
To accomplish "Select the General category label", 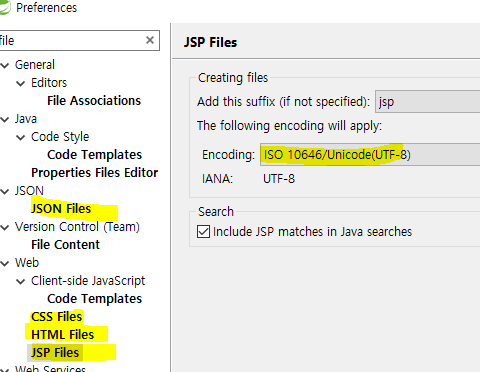I will [x=35, y=65].
